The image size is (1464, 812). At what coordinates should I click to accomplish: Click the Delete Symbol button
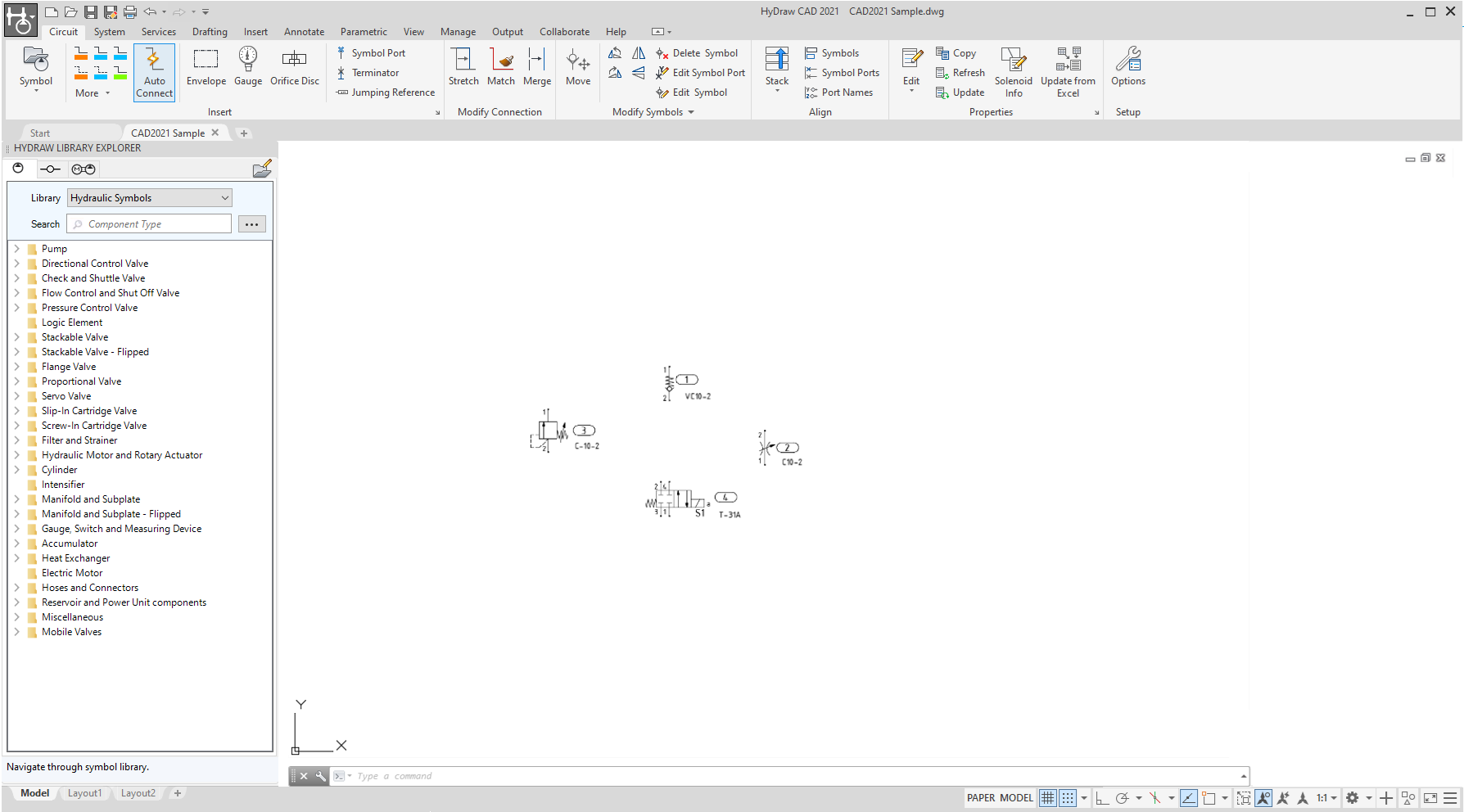(697, 53)
